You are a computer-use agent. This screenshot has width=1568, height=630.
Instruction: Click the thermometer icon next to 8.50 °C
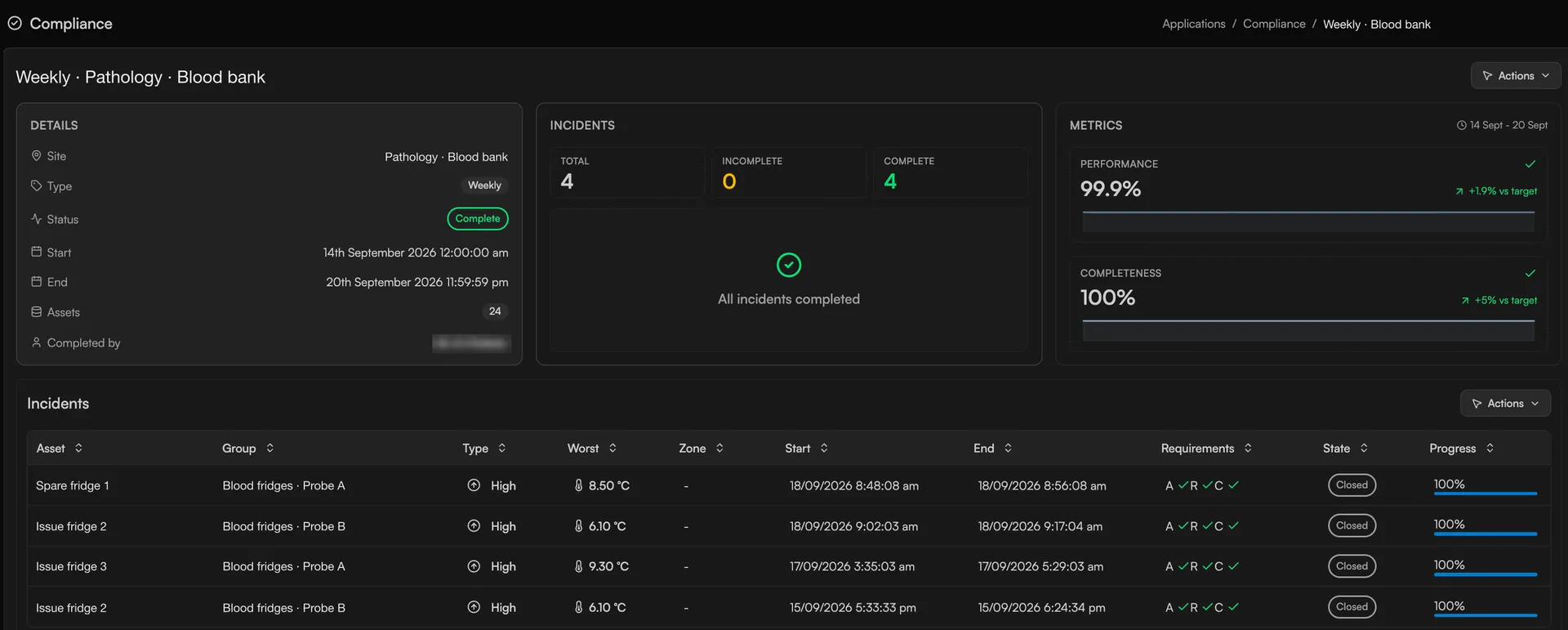point(578,485)
